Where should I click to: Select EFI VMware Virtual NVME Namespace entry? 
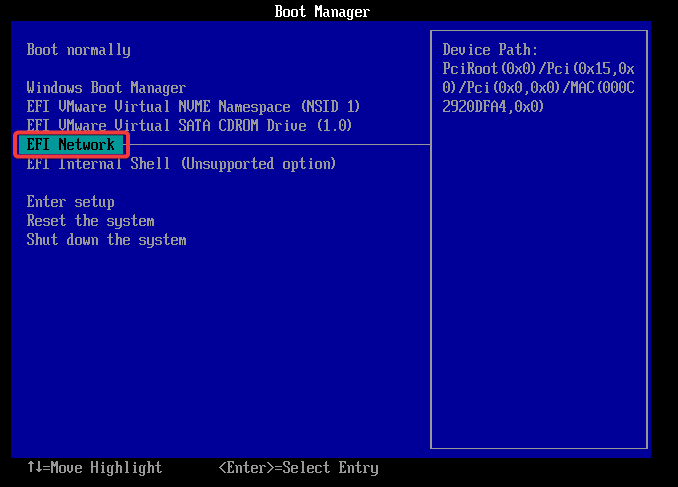(193, 107)
